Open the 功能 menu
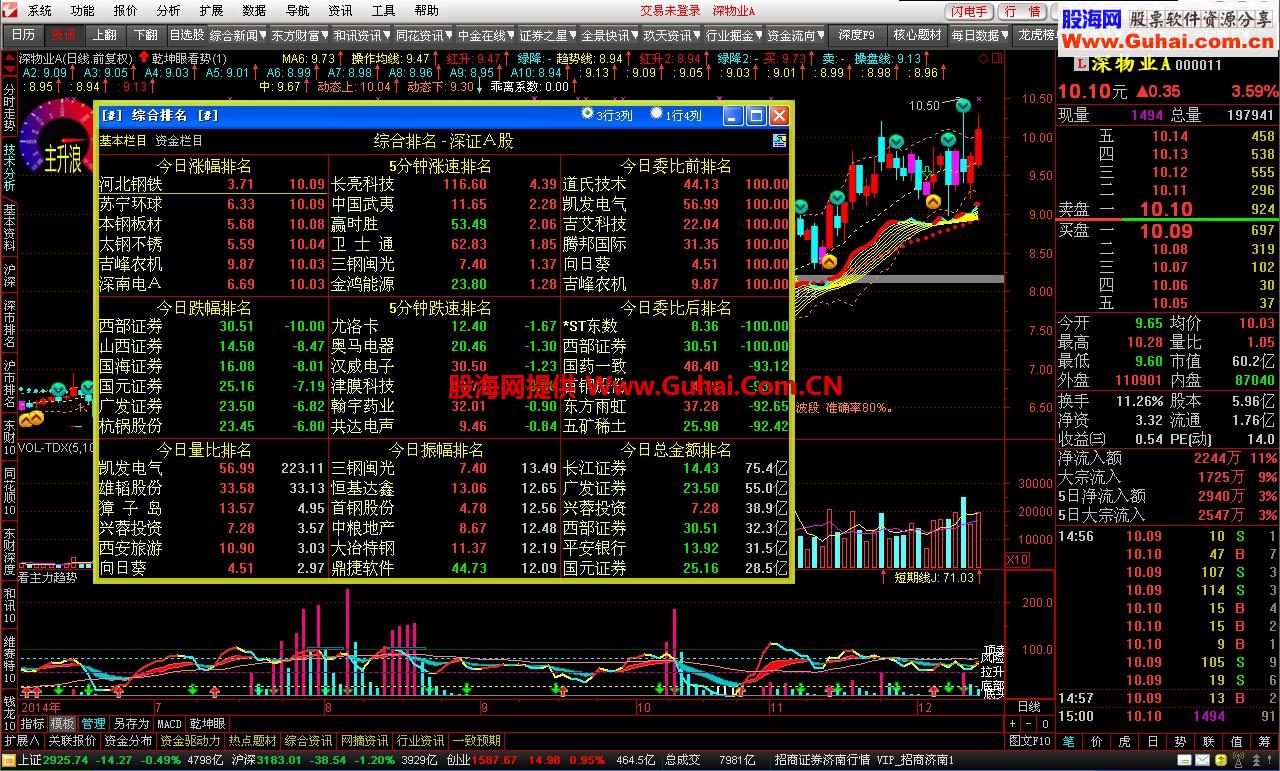Image resolution: width=1280 pixels, height=771 pixels. pyautogui.click(x=83, y=11)
